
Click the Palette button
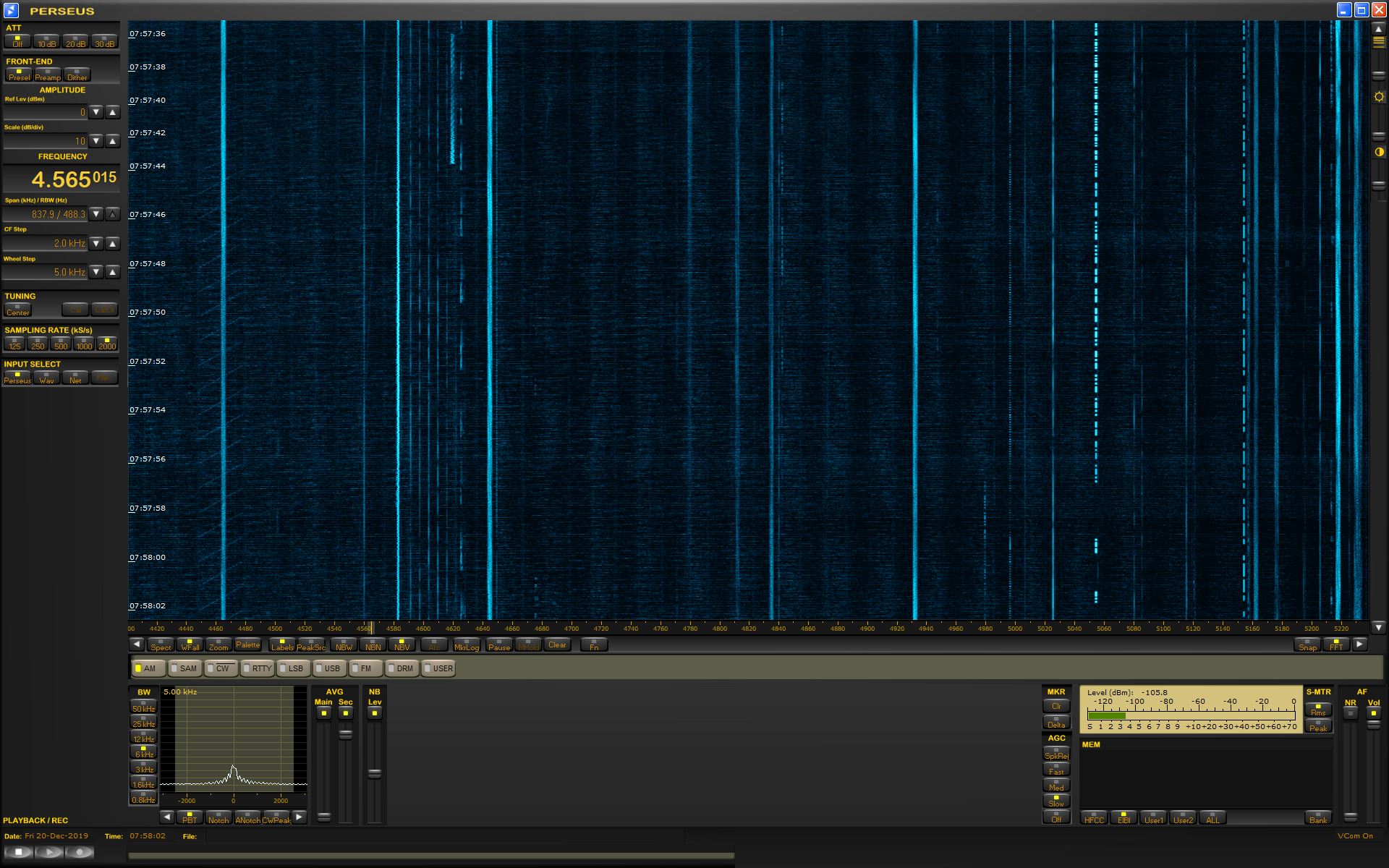(x=247, y=644)
